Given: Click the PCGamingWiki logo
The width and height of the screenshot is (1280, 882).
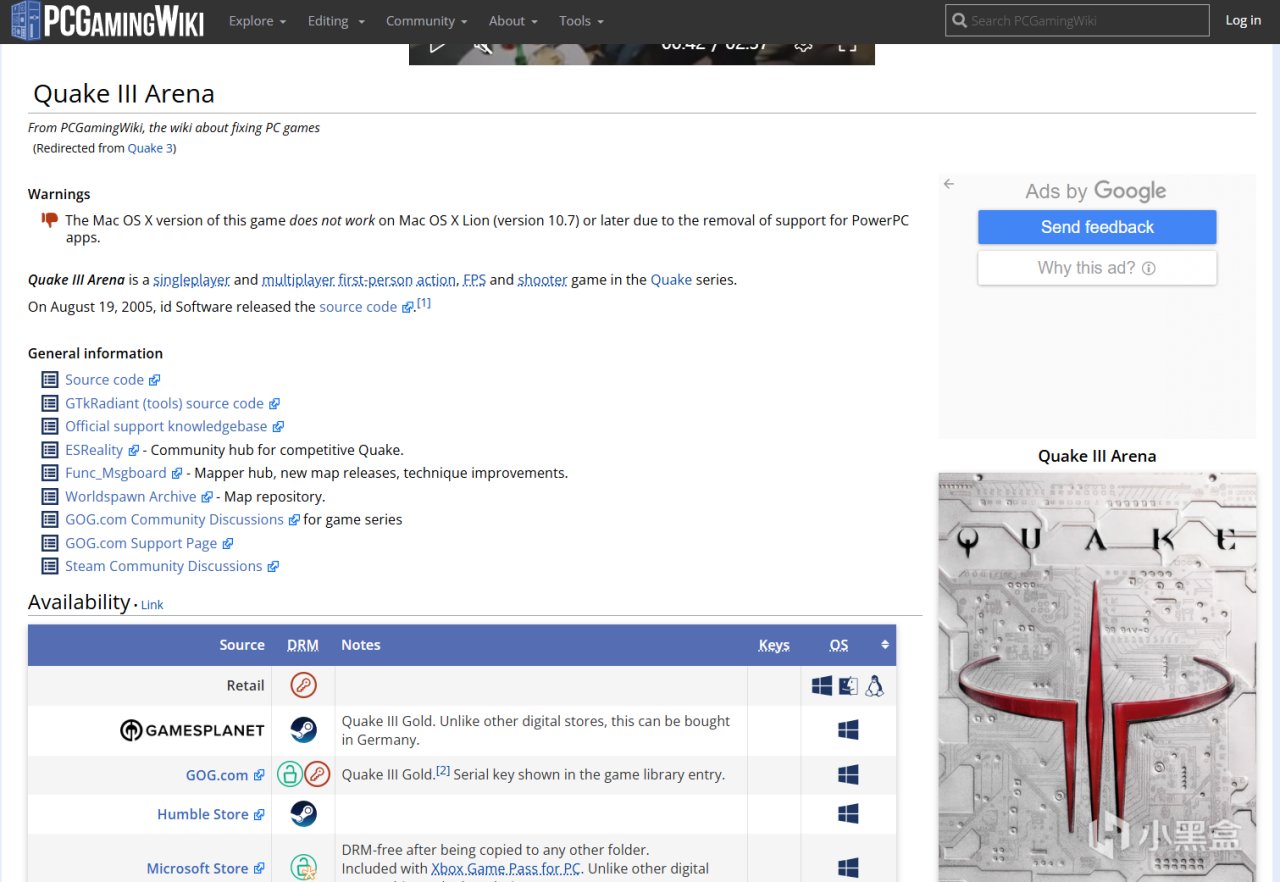Looking at the screenshot, I should point(106,20).
